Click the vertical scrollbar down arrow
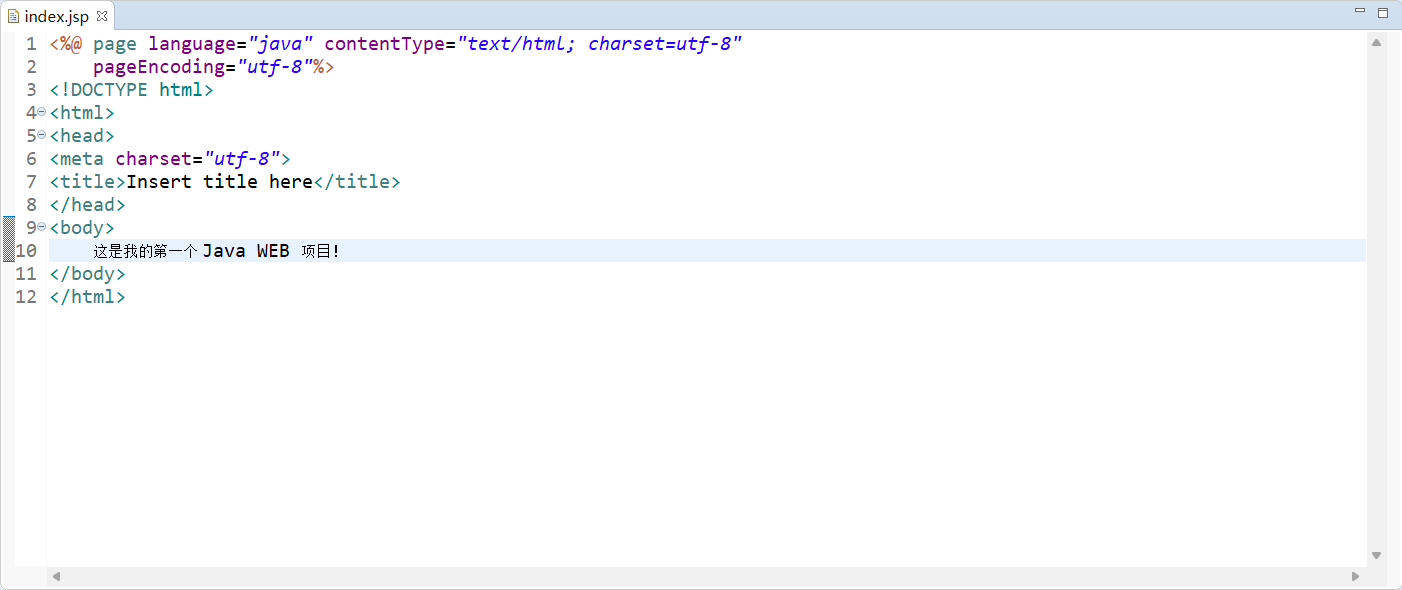1402x590 pixels. click(1376, 555)
